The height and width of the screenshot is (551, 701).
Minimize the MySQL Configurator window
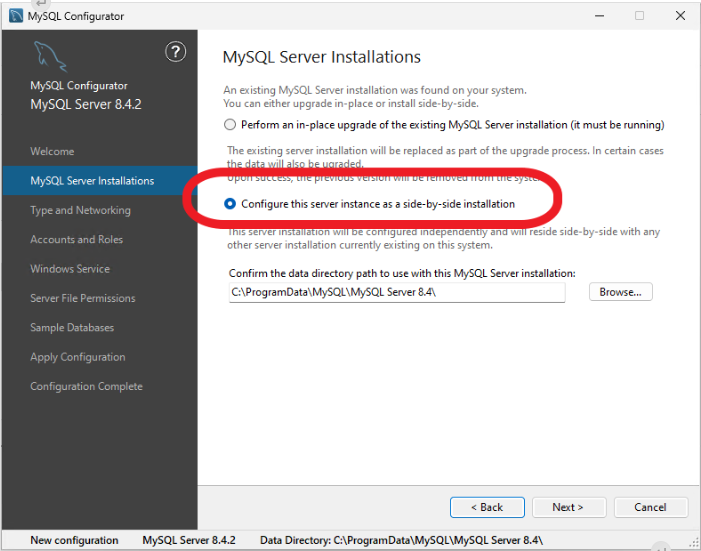[598, 16]
